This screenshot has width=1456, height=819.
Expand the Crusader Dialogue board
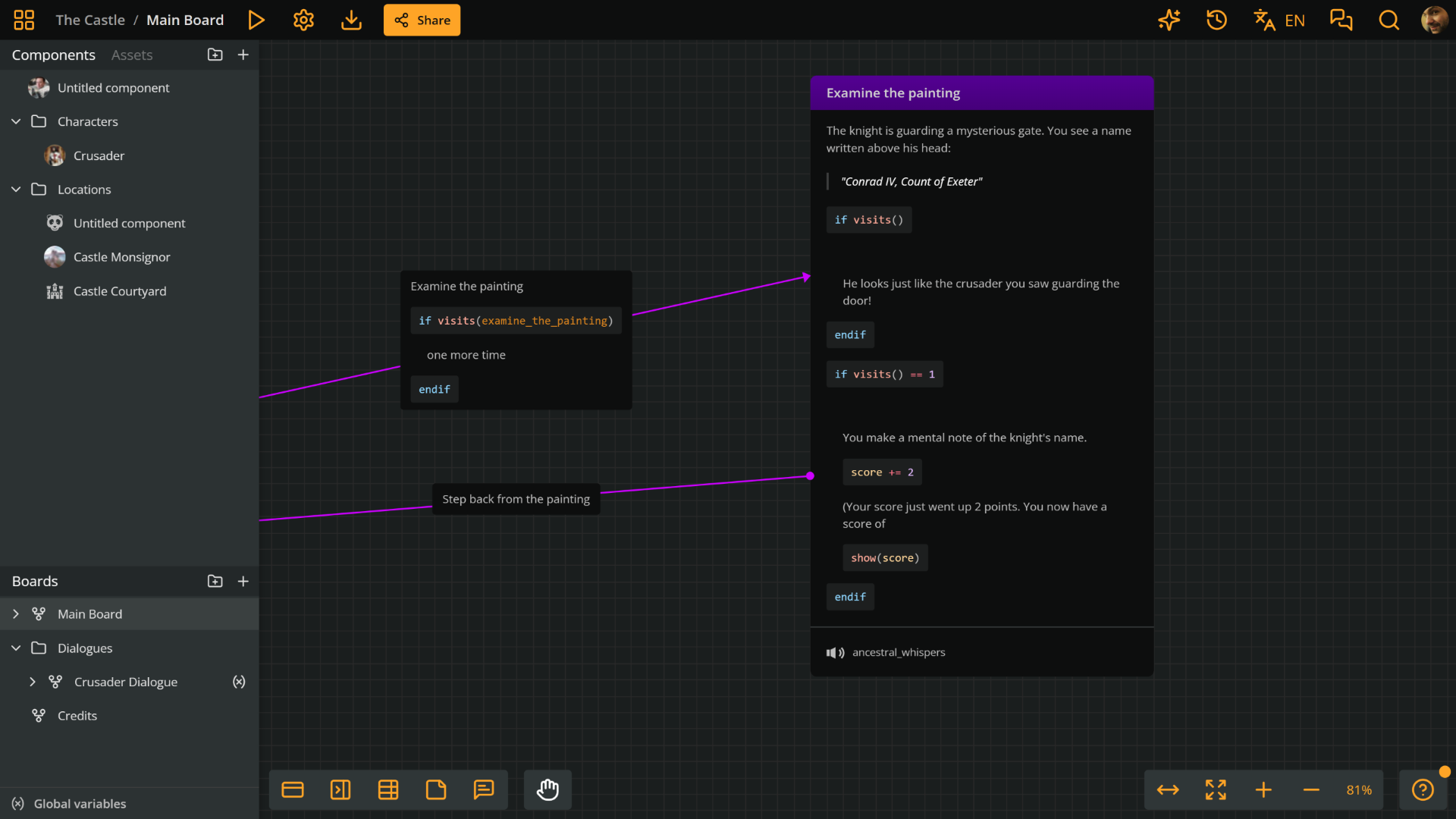click(33, 682)
